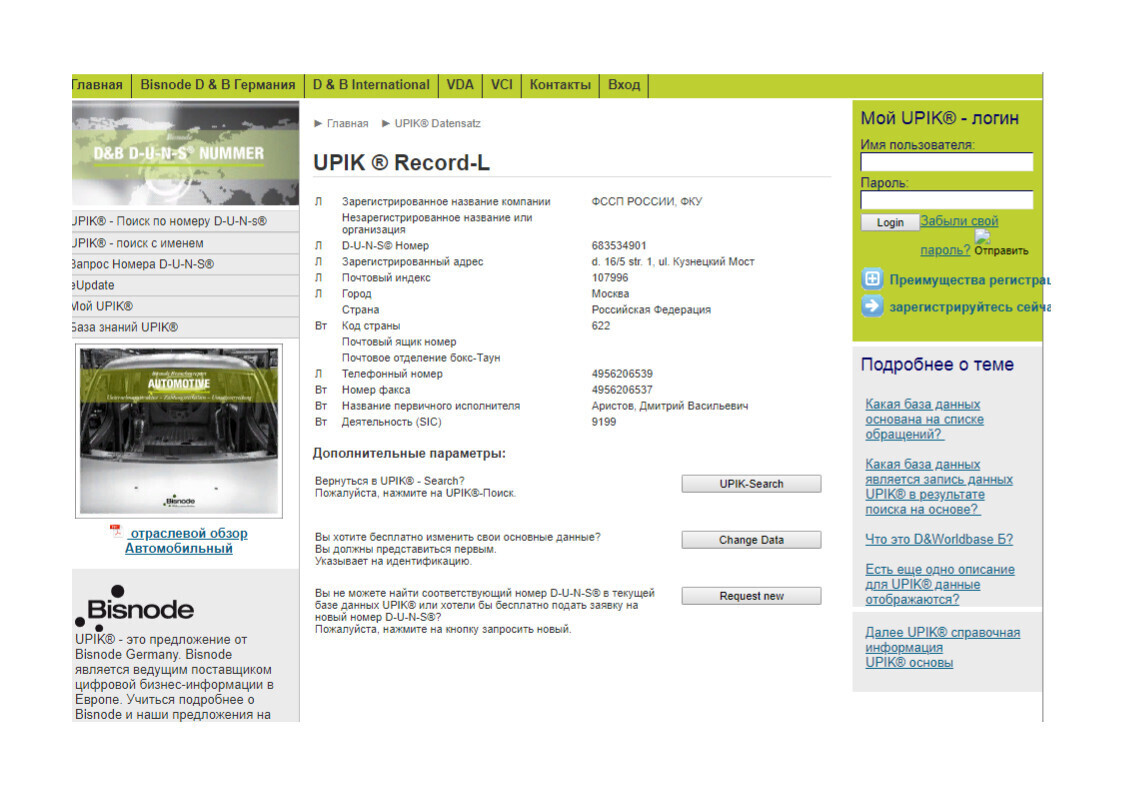1122x793 pixels.
Task: Focus the Имя пользователя input field
Action: coord(946,162)
